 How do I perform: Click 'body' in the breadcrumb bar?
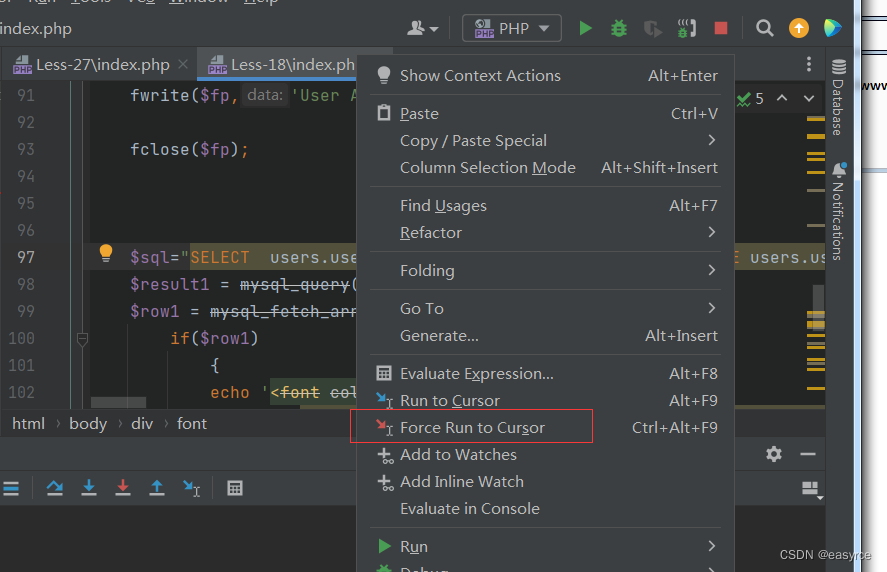pos(88,423)
